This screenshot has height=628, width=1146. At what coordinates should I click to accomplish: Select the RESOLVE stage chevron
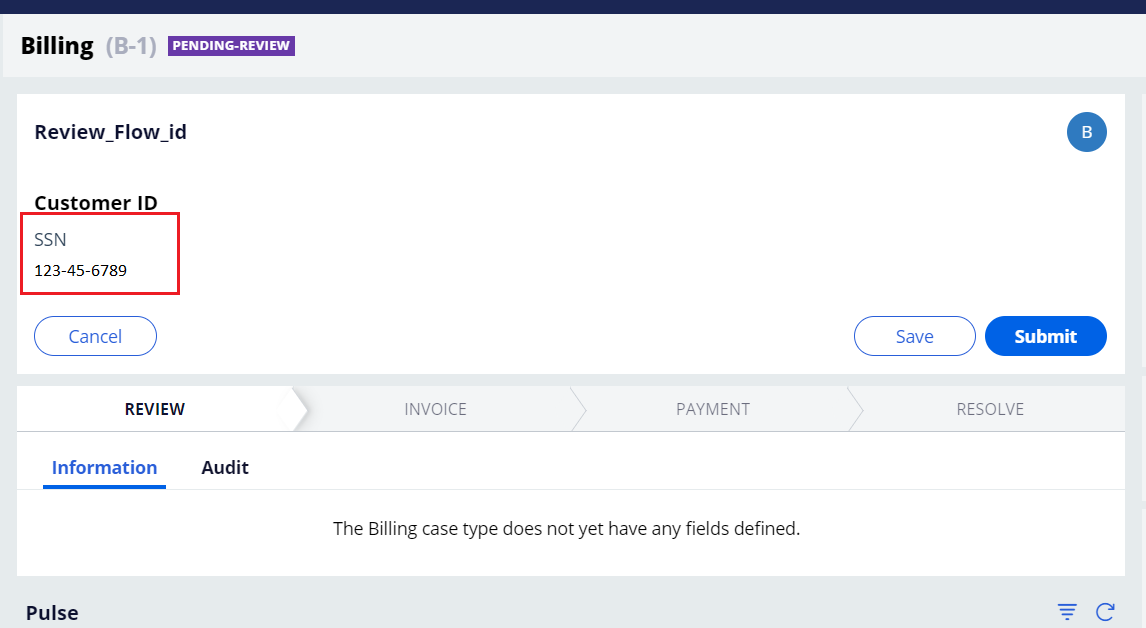989,409
